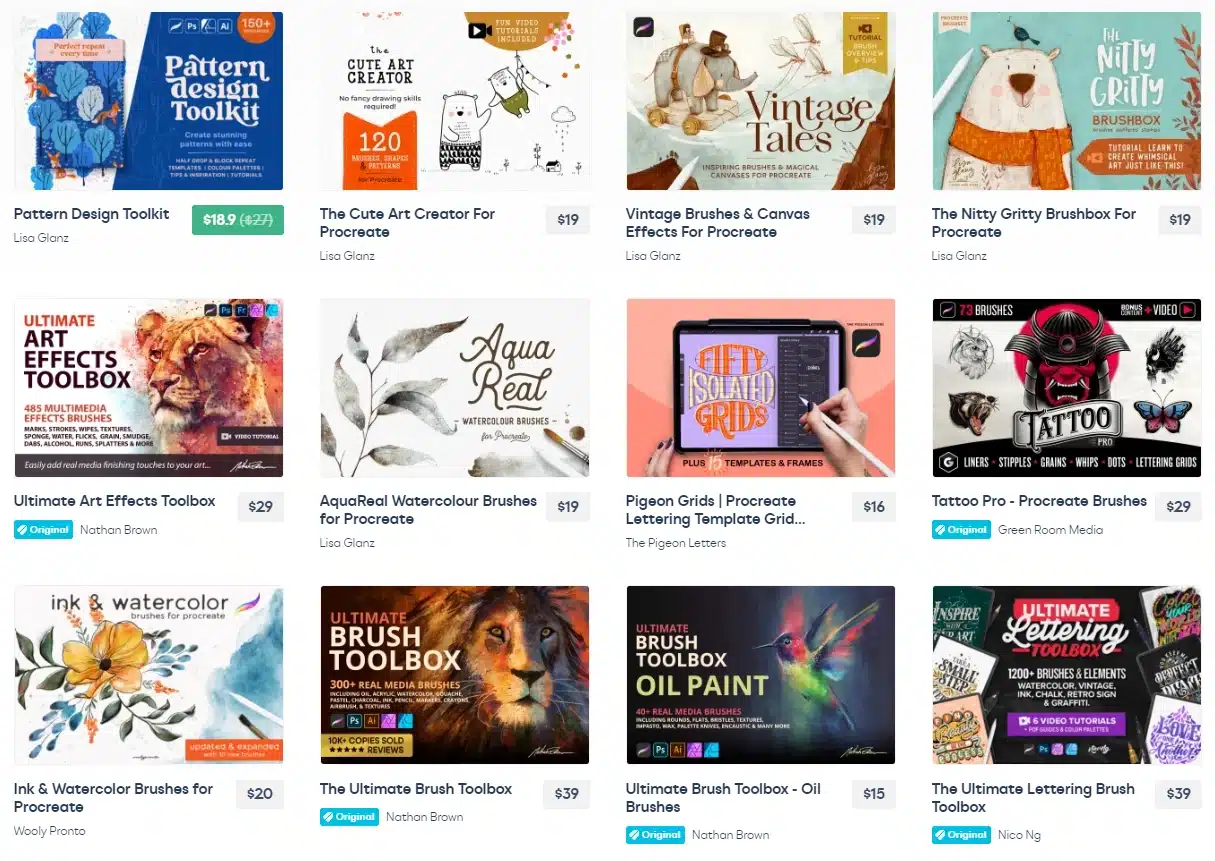Click the discounted $18.9 price button
Screen dimensions: 1215x861
[x=238, y=220]
